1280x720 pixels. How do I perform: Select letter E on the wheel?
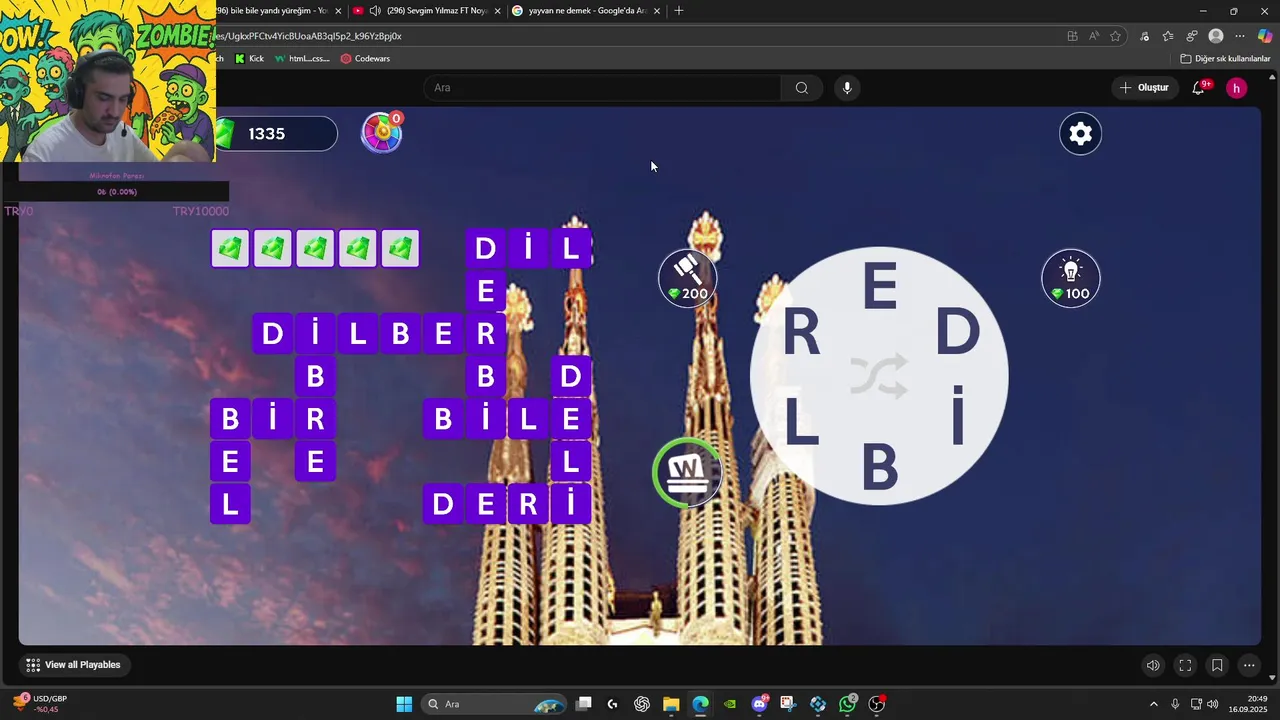(x=879, y=288)
